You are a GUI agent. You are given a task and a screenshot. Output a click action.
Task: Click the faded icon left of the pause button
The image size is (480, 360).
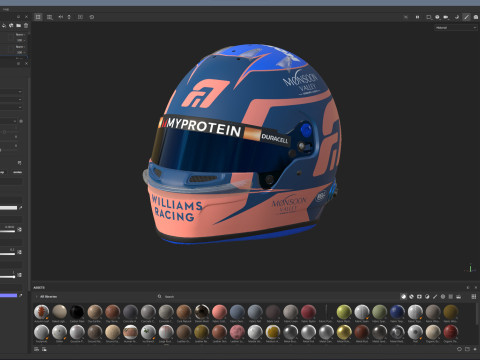pos(406,17)
